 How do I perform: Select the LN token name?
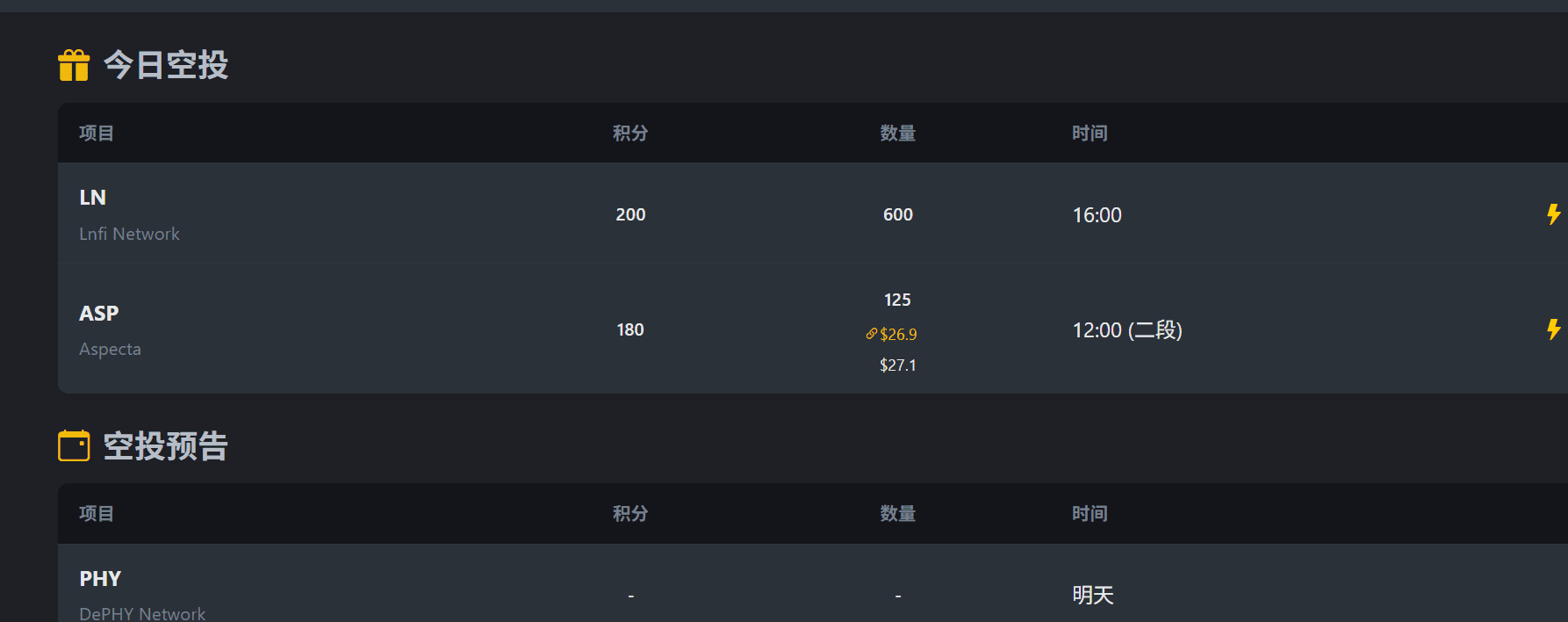(x=92, y=198)
